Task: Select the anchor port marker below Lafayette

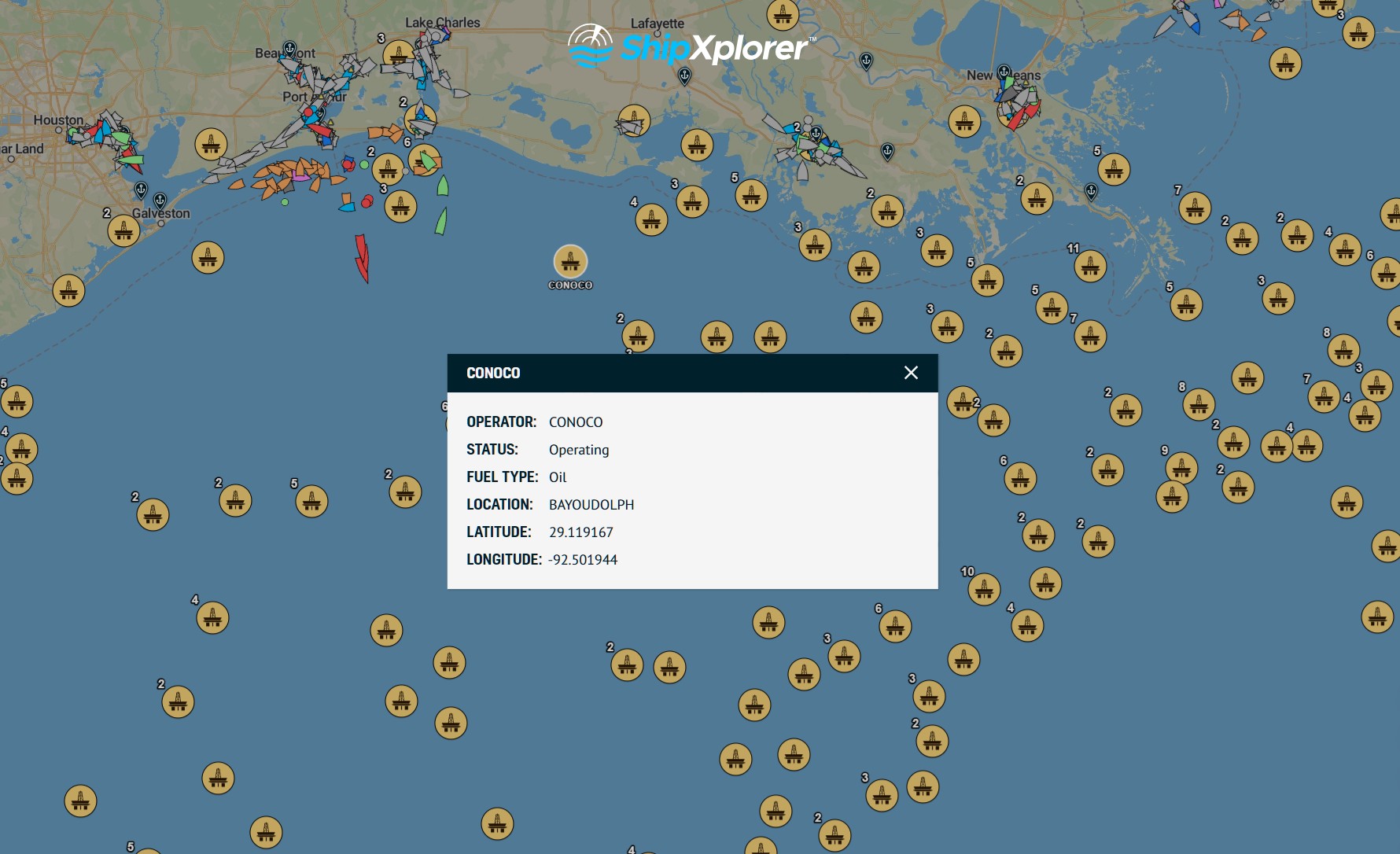Action: (684, 75)
